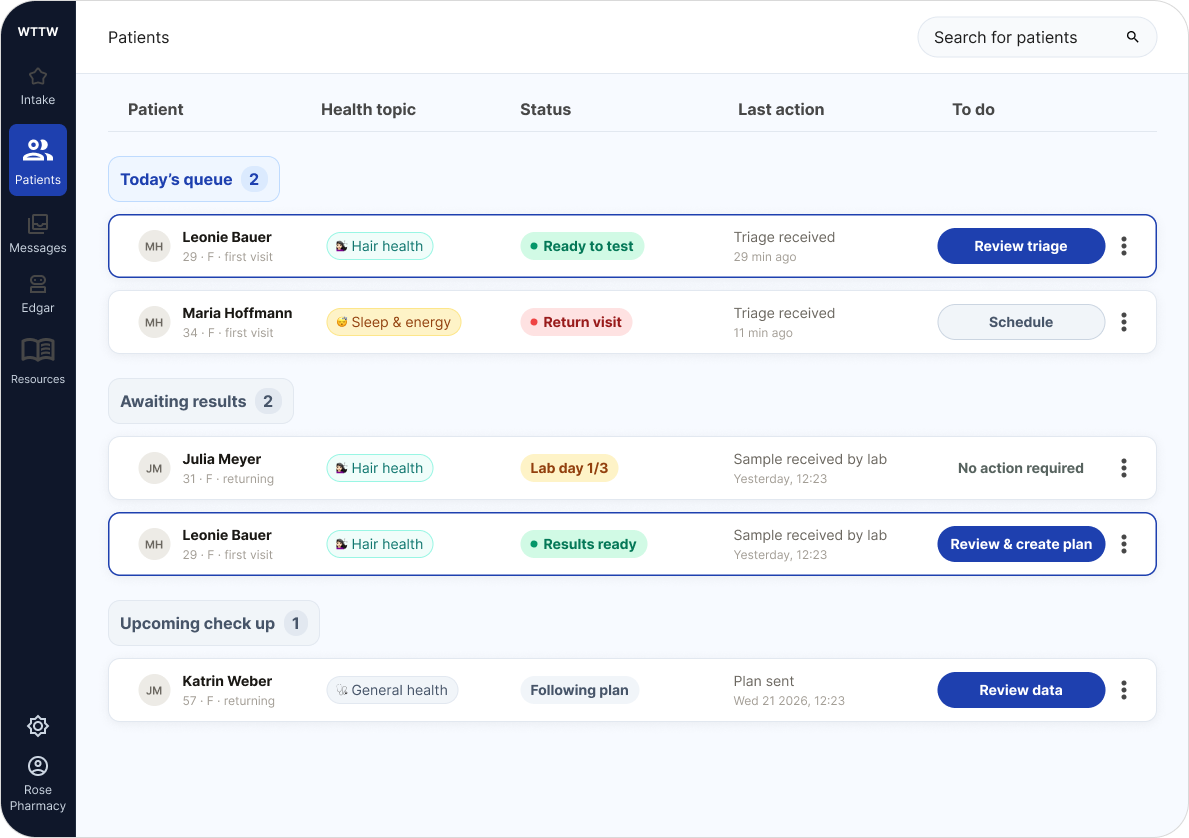Image resolution: width=1189 pixels, height=838 pixels.
Task: Open the three-dot menu for Julia Meyer
Action: click(1124, 468)
